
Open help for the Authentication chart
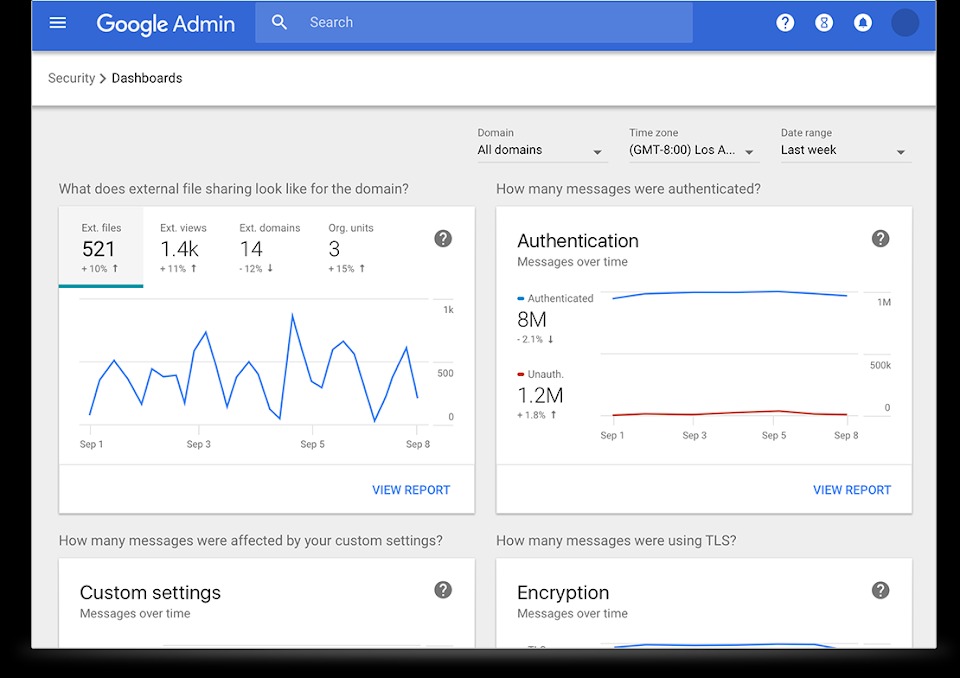click(880, 238)
